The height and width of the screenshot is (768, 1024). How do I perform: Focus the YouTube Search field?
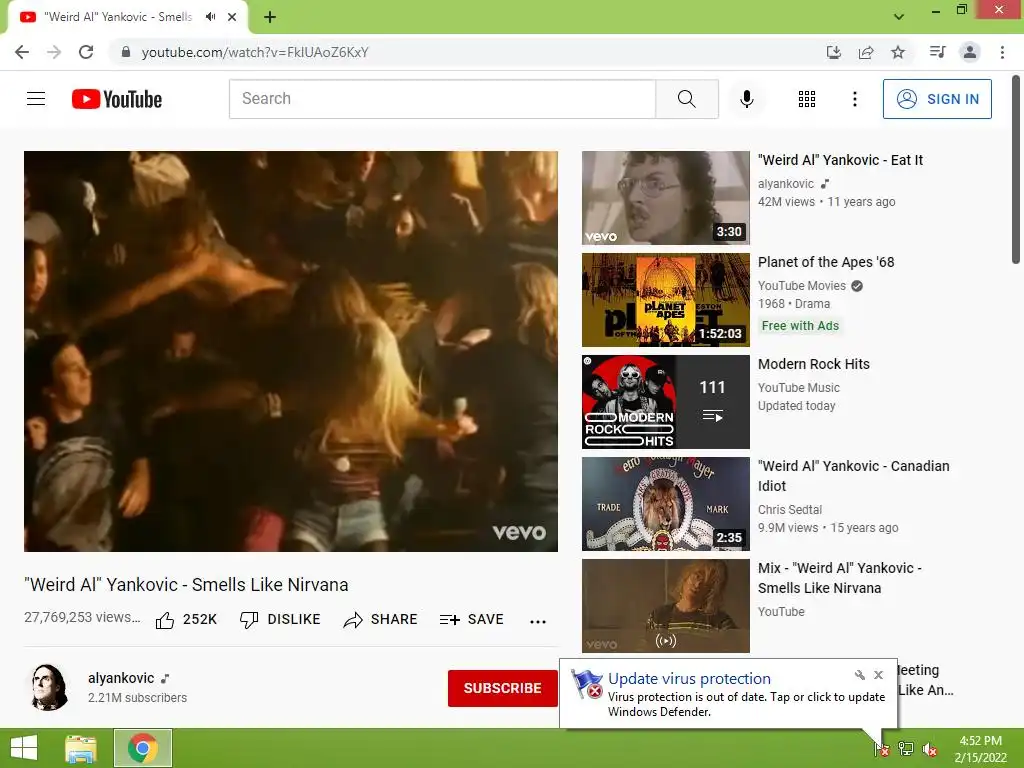point(442,99)
